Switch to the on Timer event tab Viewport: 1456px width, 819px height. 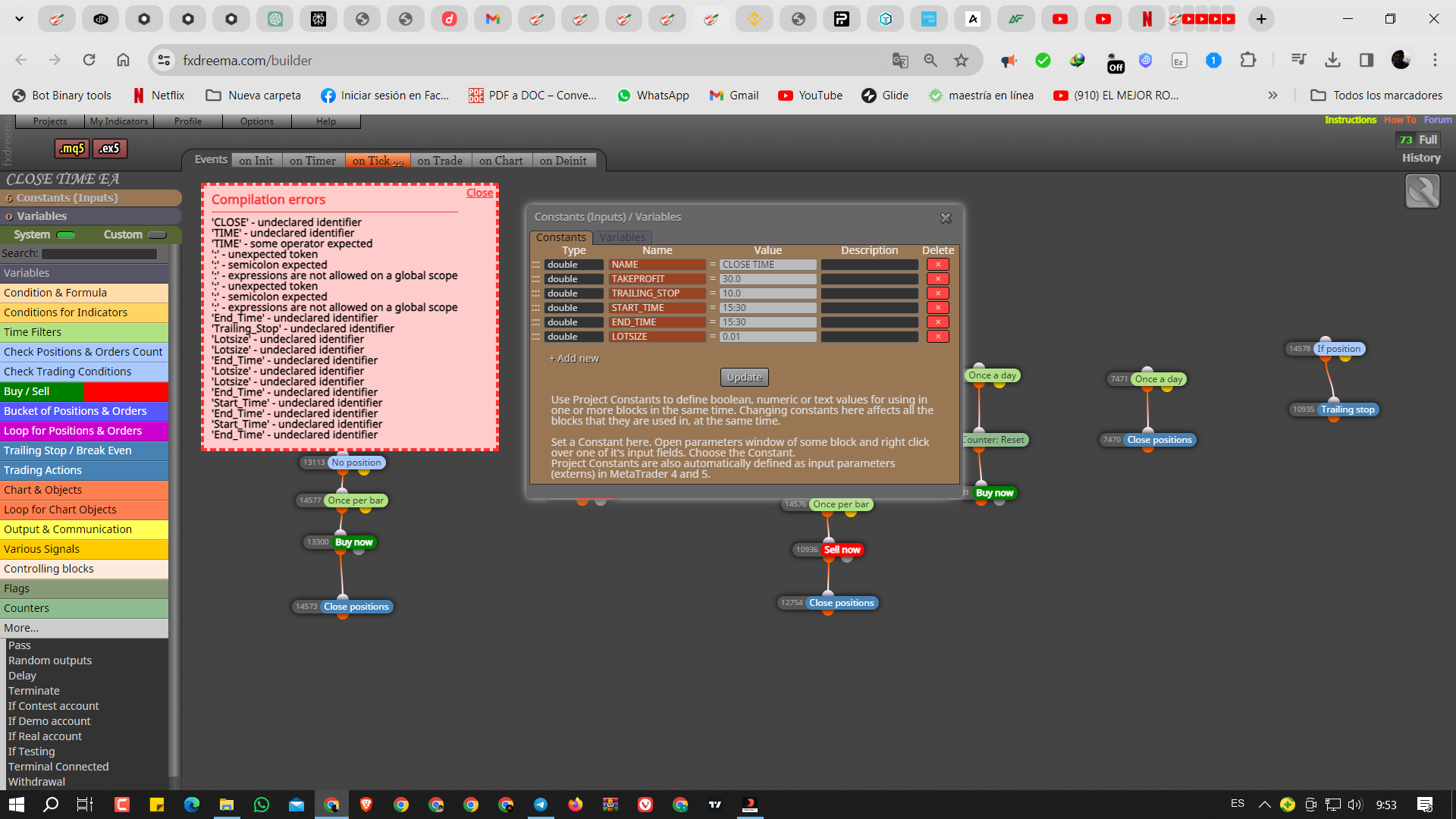point(312,161)
